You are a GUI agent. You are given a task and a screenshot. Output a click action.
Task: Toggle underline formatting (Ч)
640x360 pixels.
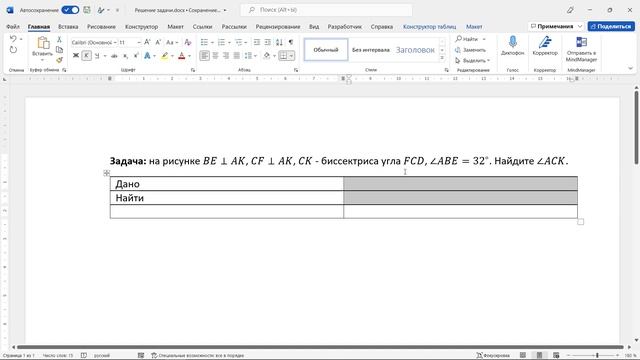pyautogui.click(x=97, y=56)
